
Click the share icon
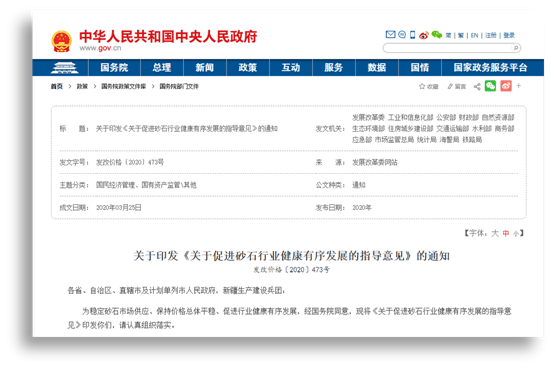tap(477, 86)
